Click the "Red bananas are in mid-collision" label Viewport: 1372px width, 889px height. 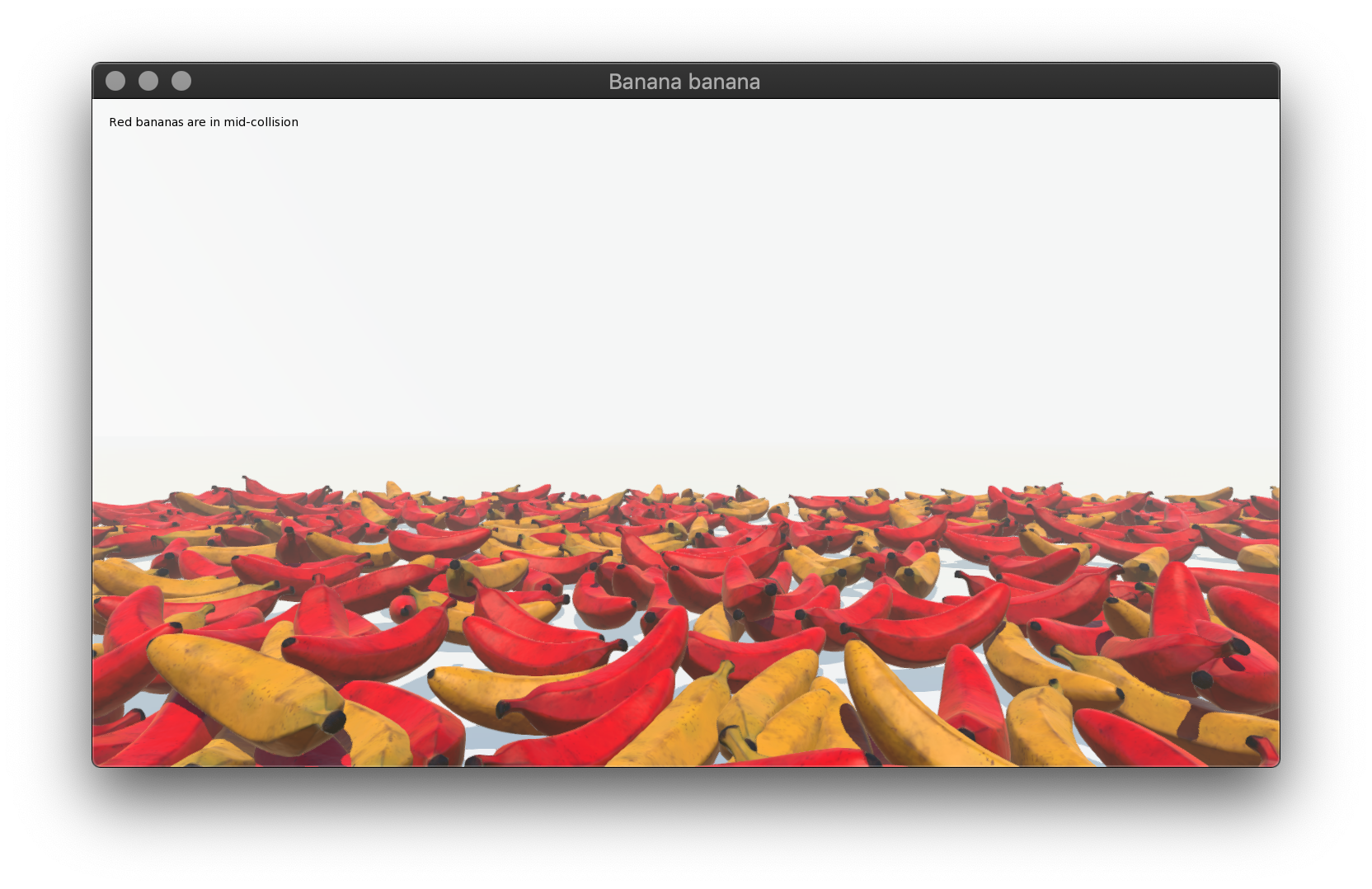pos(204,122)
